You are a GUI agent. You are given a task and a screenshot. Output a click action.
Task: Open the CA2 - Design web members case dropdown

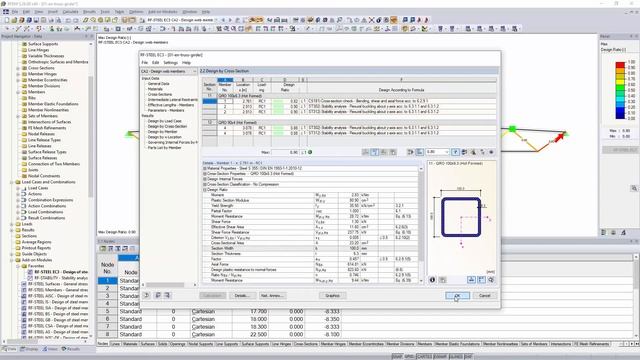tap(169, 71)
